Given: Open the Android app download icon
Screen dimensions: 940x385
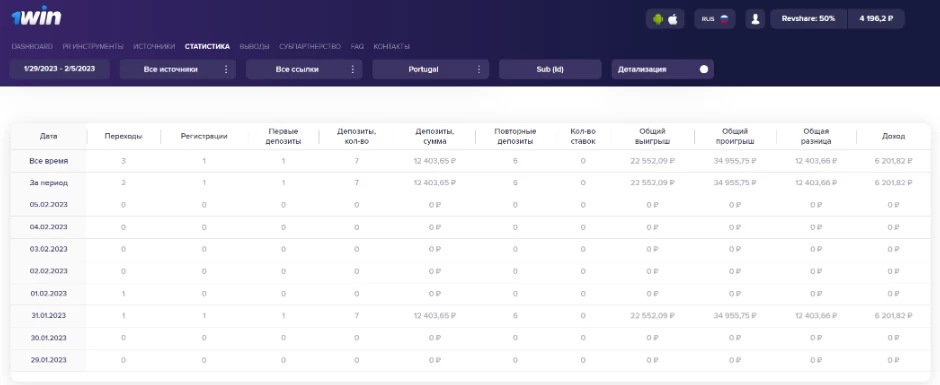Looking at the screenshot, I should click(659, 19).
